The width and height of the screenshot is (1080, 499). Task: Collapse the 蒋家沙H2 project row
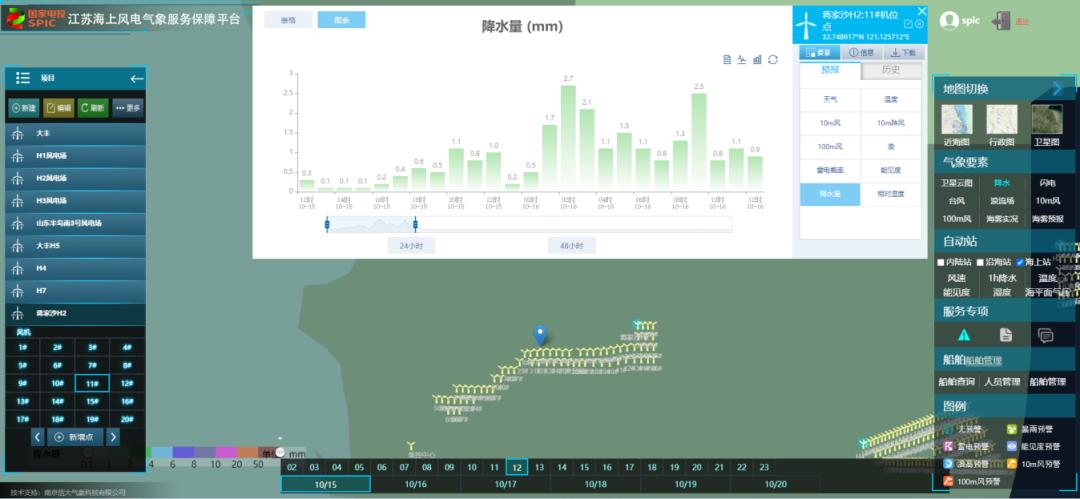pos(75,313)
